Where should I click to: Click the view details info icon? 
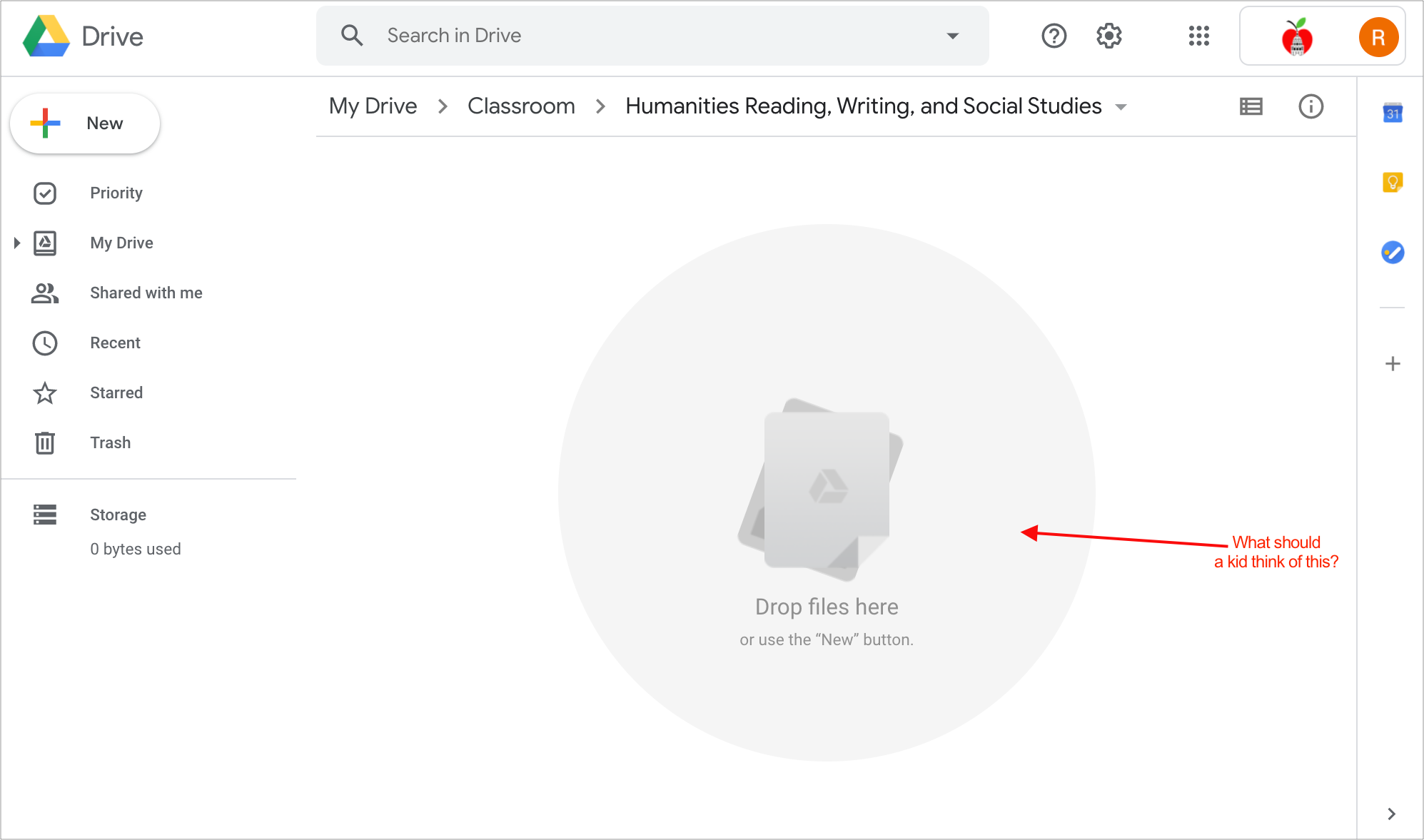tap(1311, 106)
